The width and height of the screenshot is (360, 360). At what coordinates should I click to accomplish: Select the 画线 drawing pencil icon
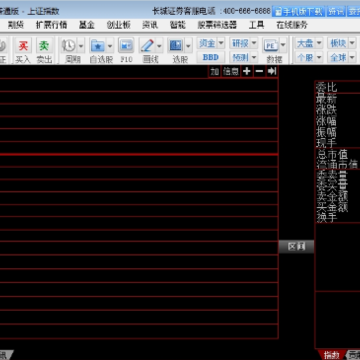click(x=147, y=45)
